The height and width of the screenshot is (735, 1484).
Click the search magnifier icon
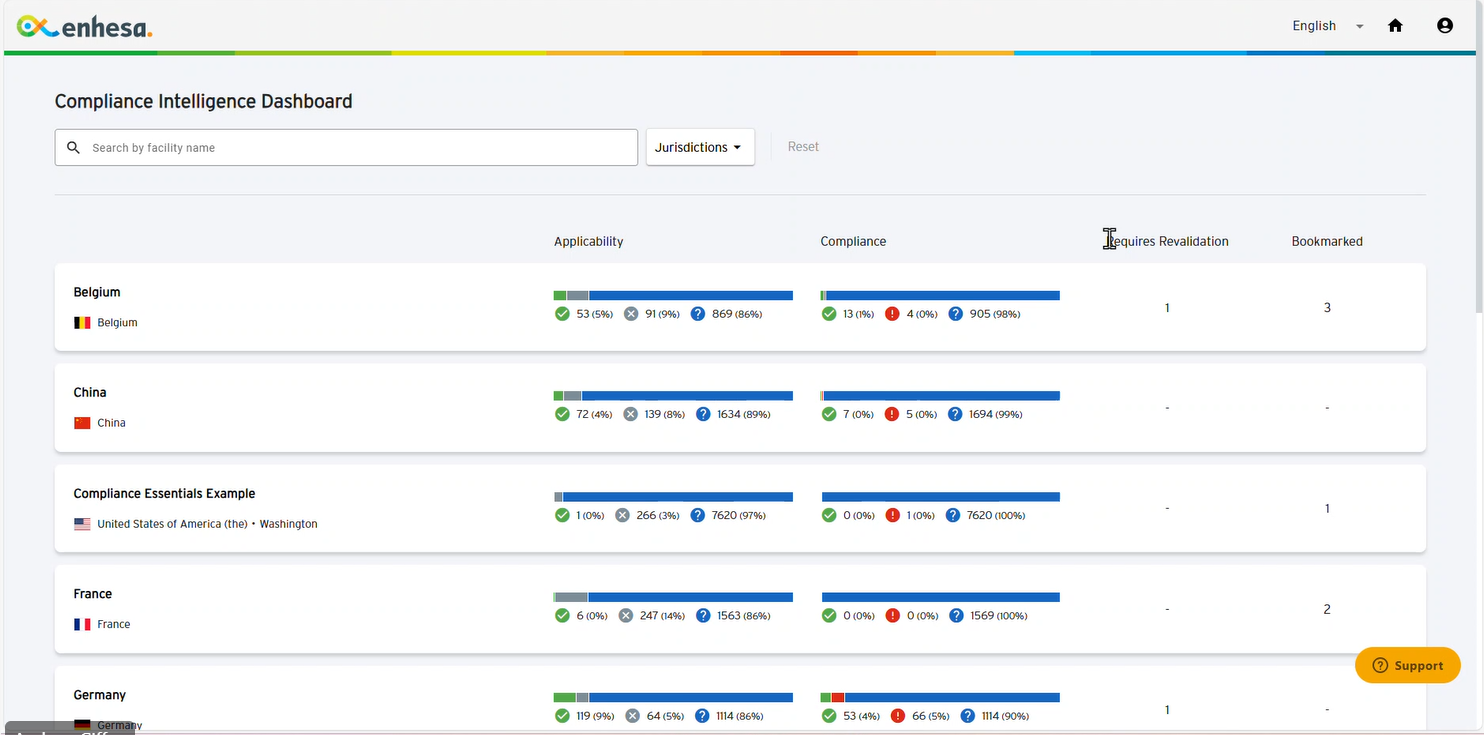[73, 148]
